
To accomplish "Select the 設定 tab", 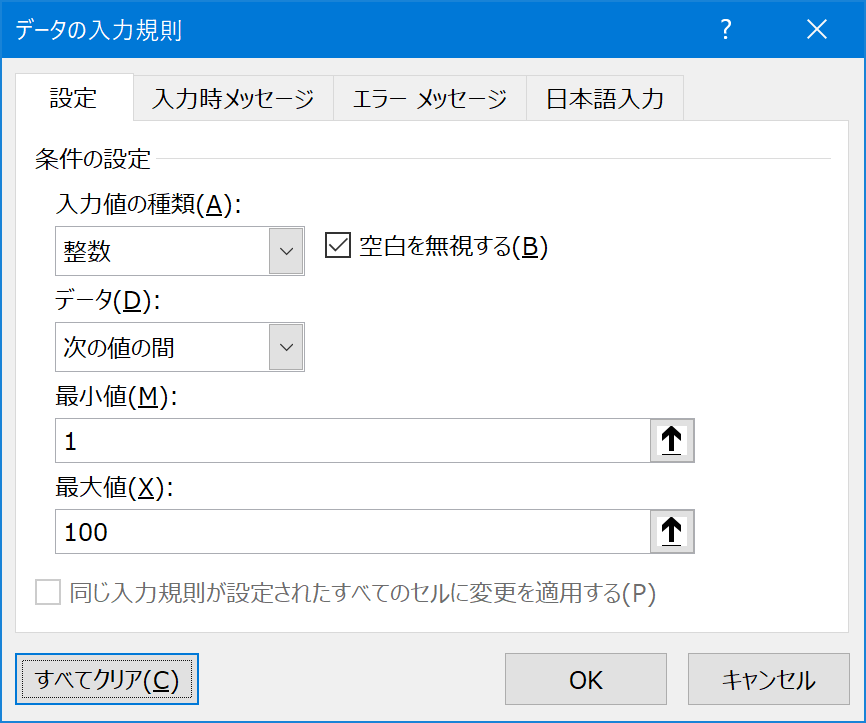I will click(x=74, y=98).
